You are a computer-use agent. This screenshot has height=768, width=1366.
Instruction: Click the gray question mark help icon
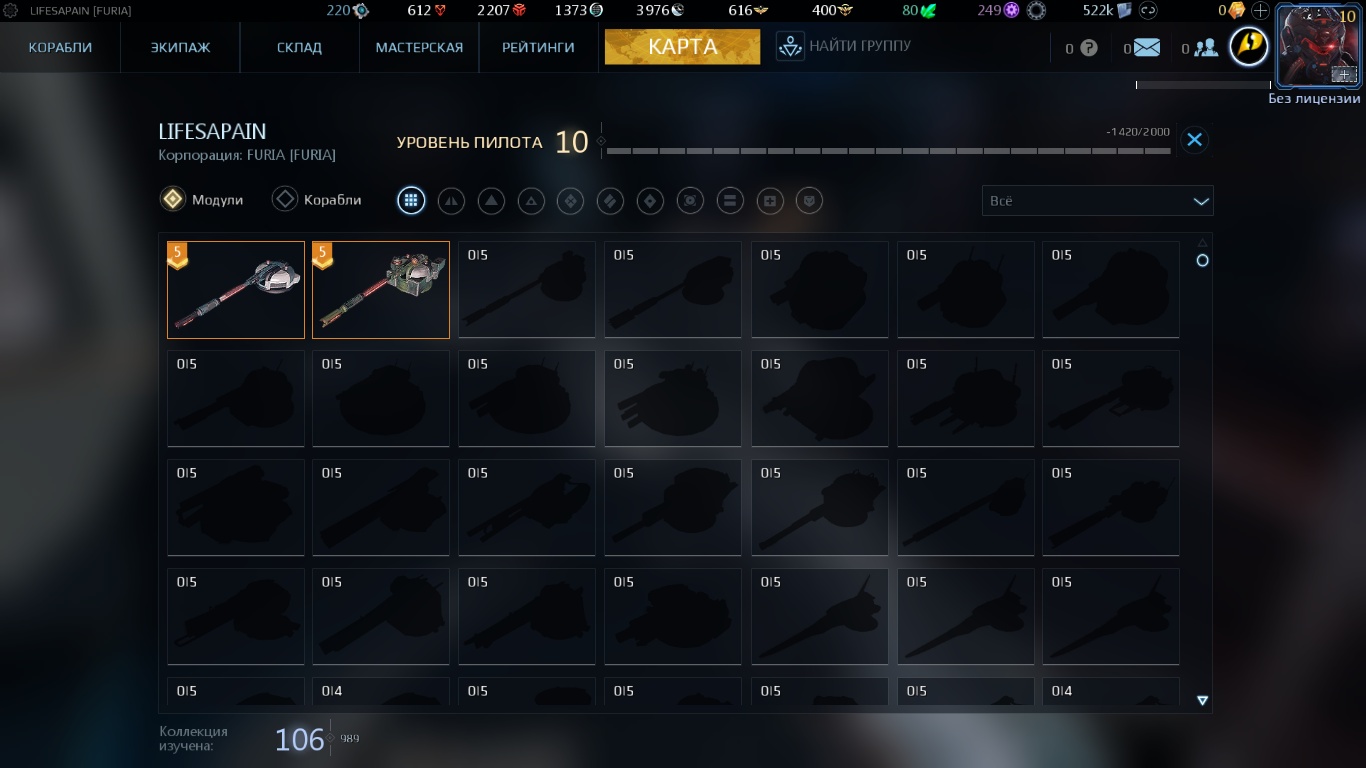[x=1089, y=48]
